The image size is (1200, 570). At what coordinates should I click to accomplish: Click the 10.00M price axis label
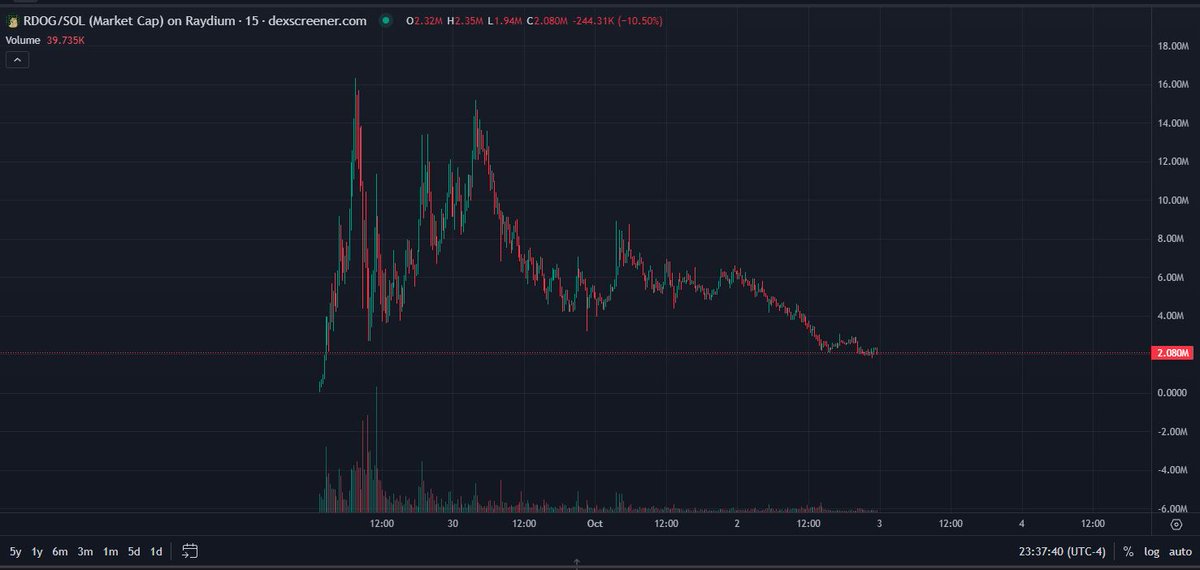(x=1172, y=200)
